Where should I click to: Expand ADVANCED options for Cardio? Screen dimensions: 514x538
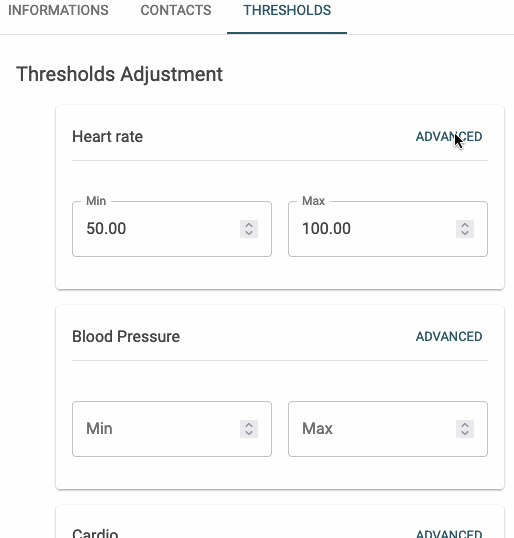click(x=449, y=534)
